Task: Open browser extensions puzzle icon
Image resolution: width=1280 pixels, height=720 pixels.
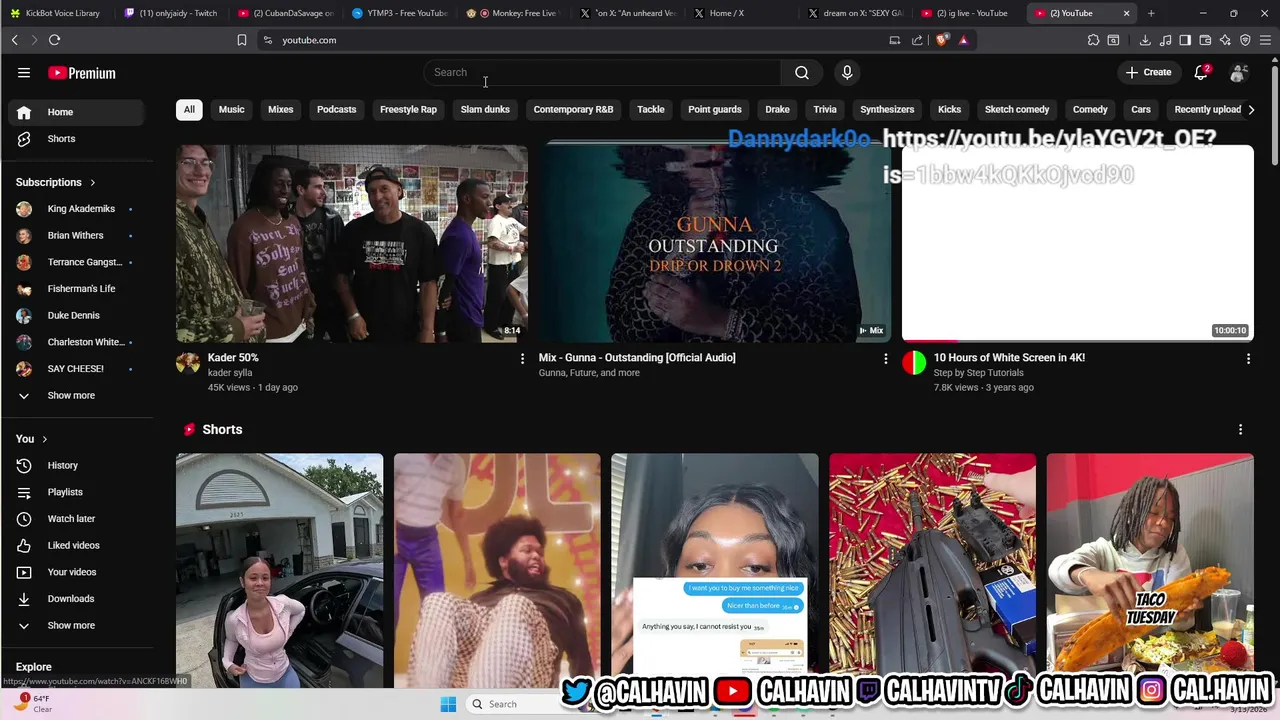Action: click(x=1093, y=40)
